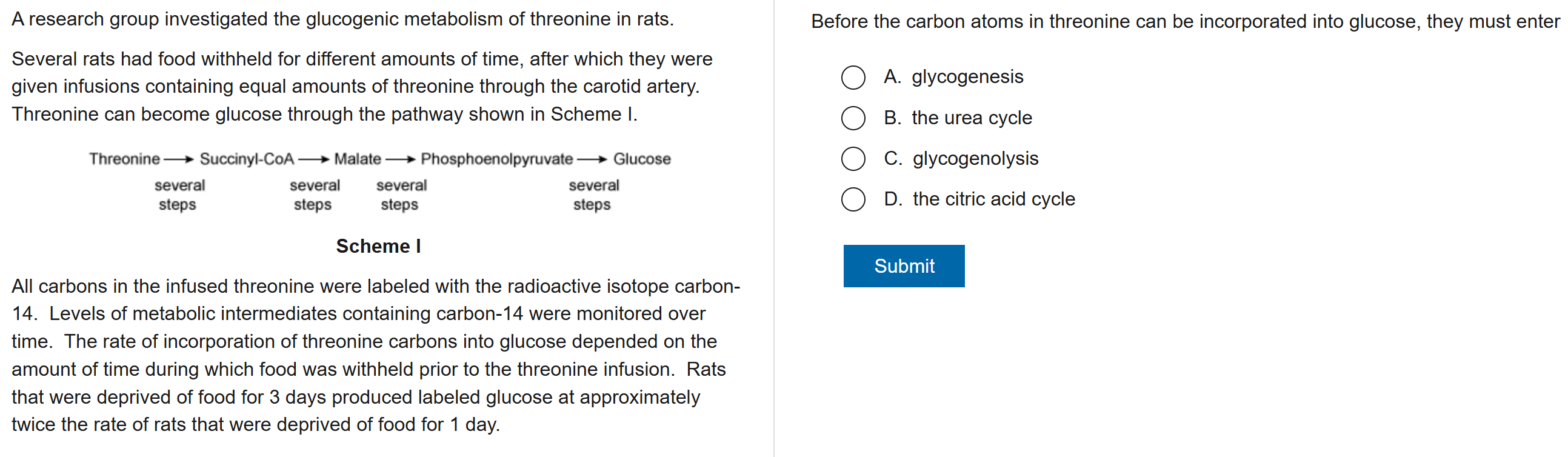The width and height of the screenshot is (1568, 457).
Task: Click the 'the citric acid cycle' label text
Action: coord(993,199)
